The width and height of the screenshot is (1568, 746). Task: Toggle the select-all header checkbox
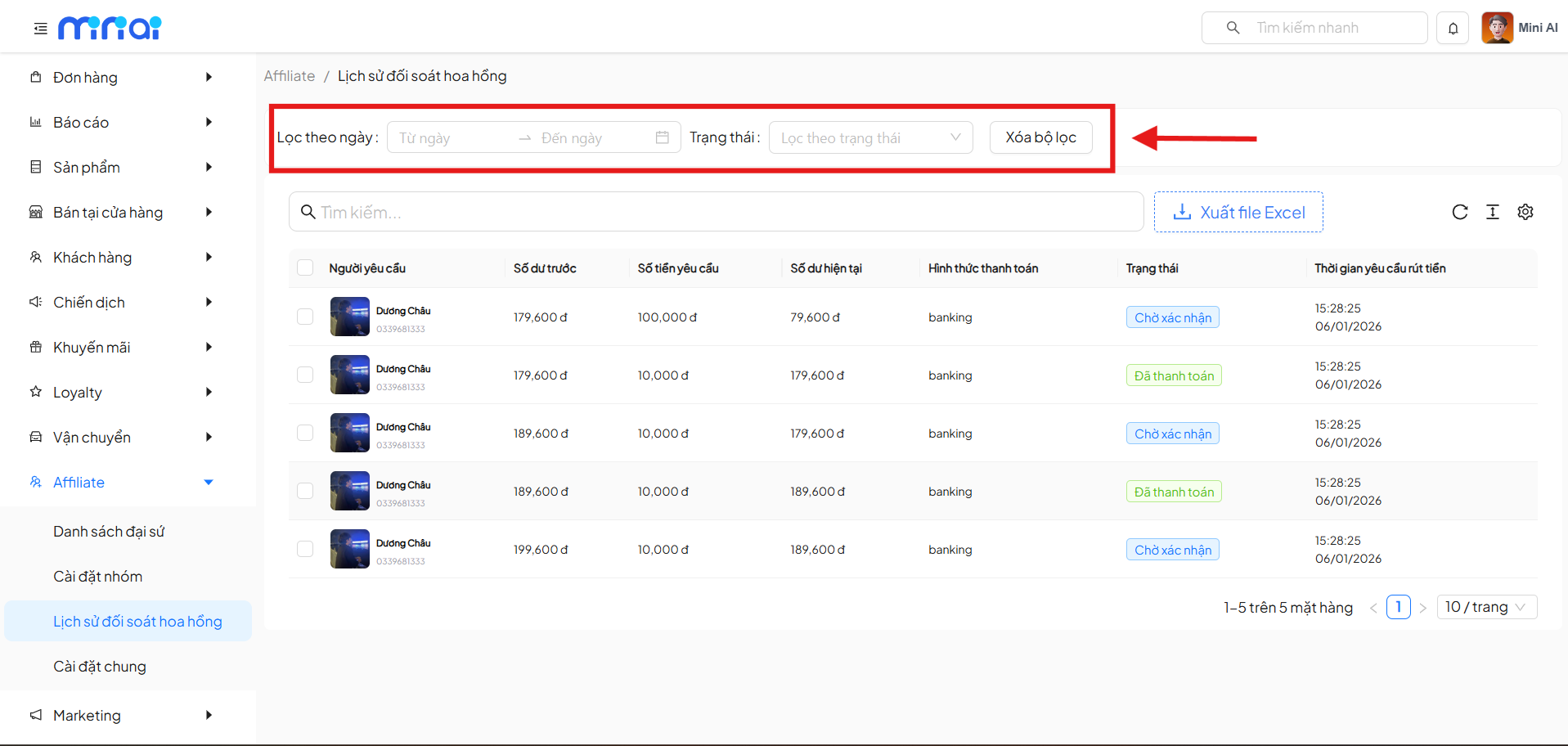click(x=305, y=268)
